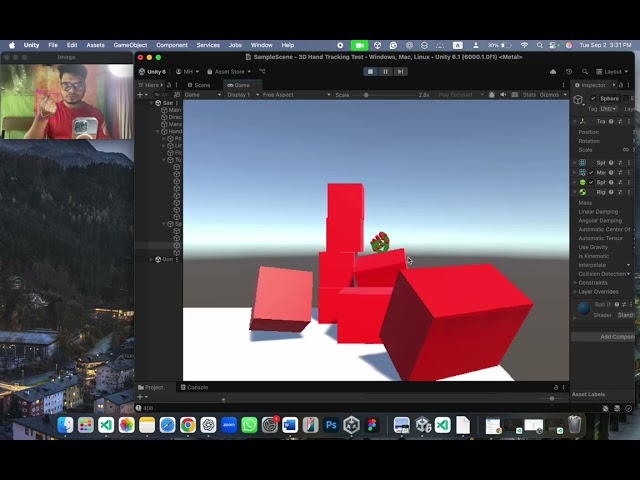Image resolution: width=640 pixels, height=480 pixels.
Task: Switch to the Hierarchy tab
Action: [149, 85]
